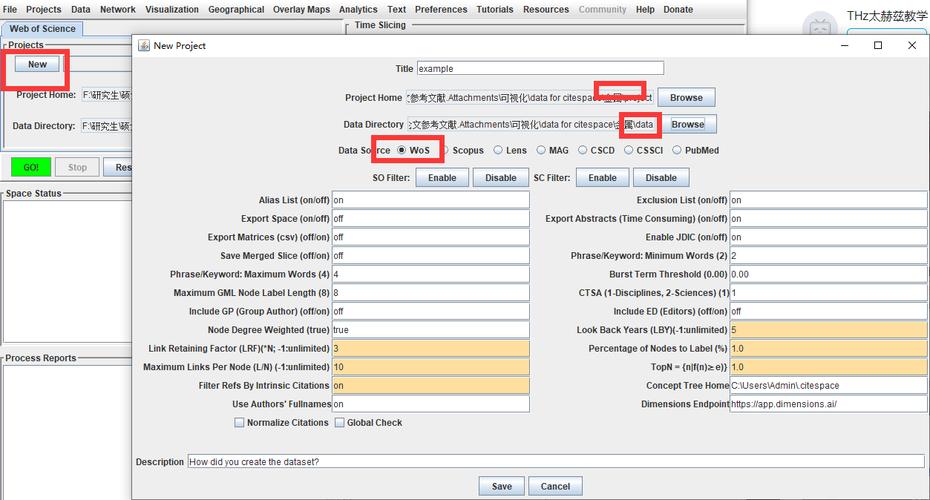This screenshot has width=930, height=500.
Task: Click the New project button
Action: coord(37,64)
